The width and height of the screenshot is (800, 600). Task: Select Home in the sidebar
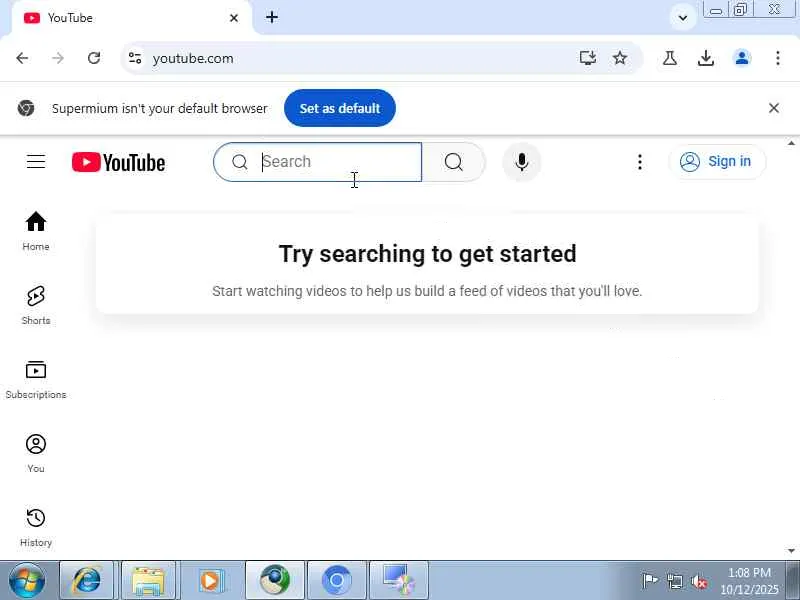[36, 231]
